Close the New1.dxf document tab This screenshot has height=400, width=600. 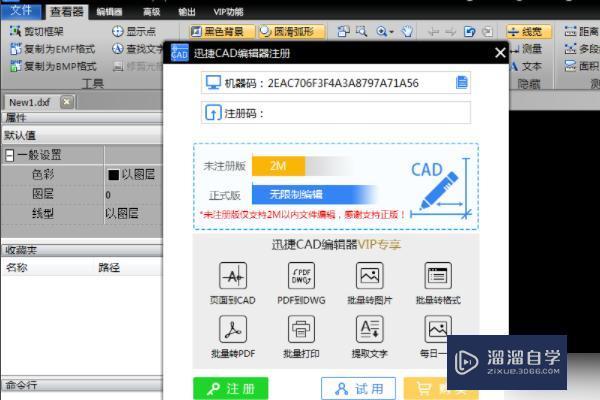click(x=67, y=102)
